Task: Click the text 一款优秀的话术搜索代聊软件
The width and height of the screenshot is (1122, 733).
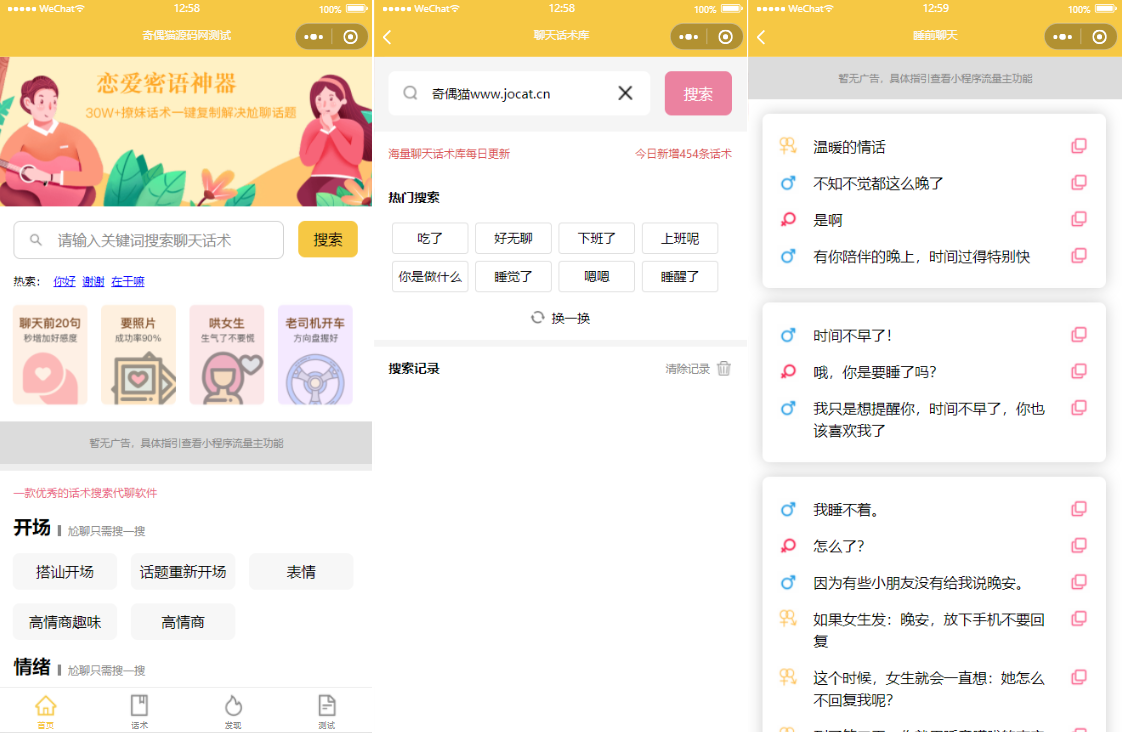Action: [x=85, y=493]
